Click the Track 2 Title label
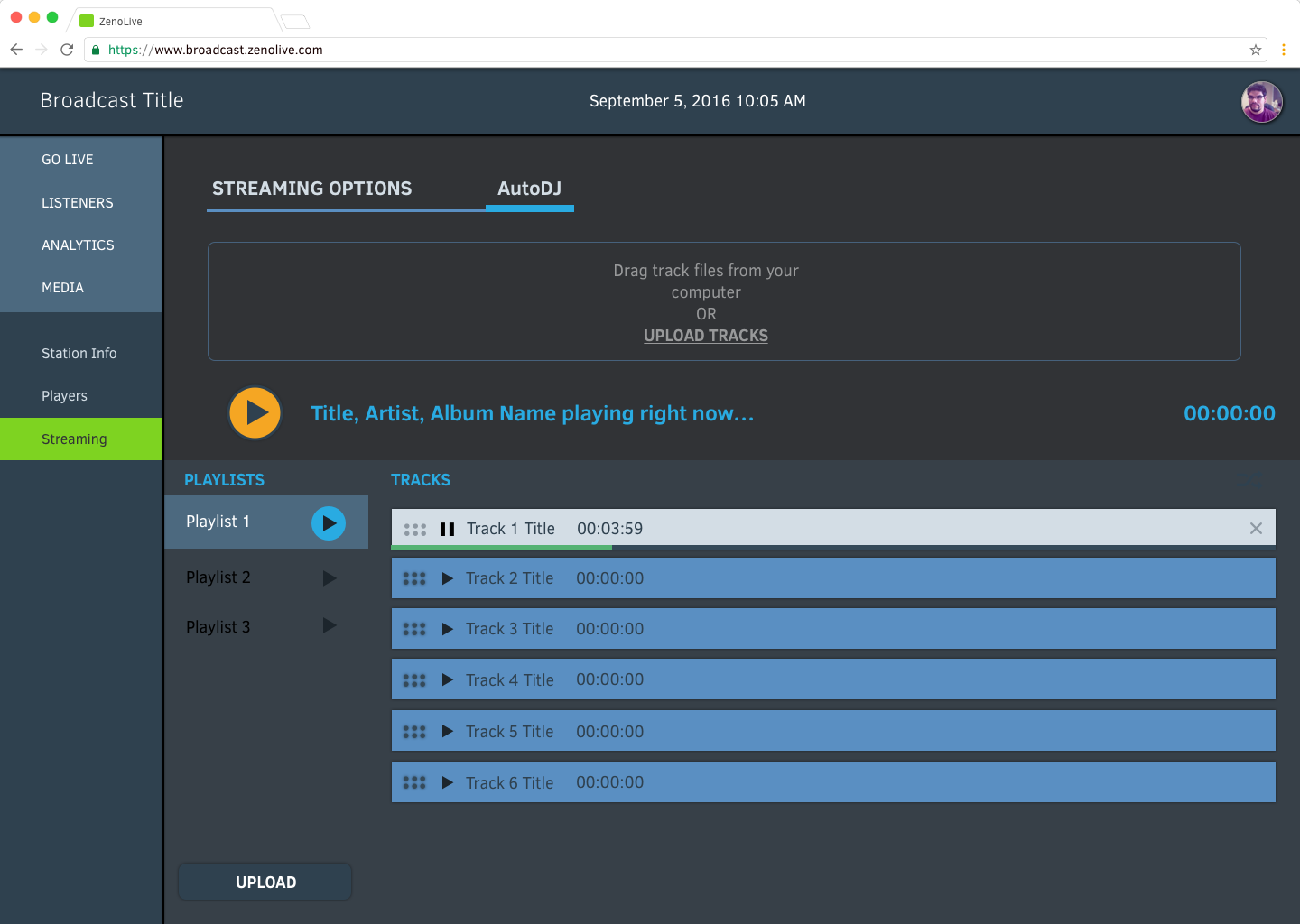Screen dimensions: 1300x924 tap(510, 578)
